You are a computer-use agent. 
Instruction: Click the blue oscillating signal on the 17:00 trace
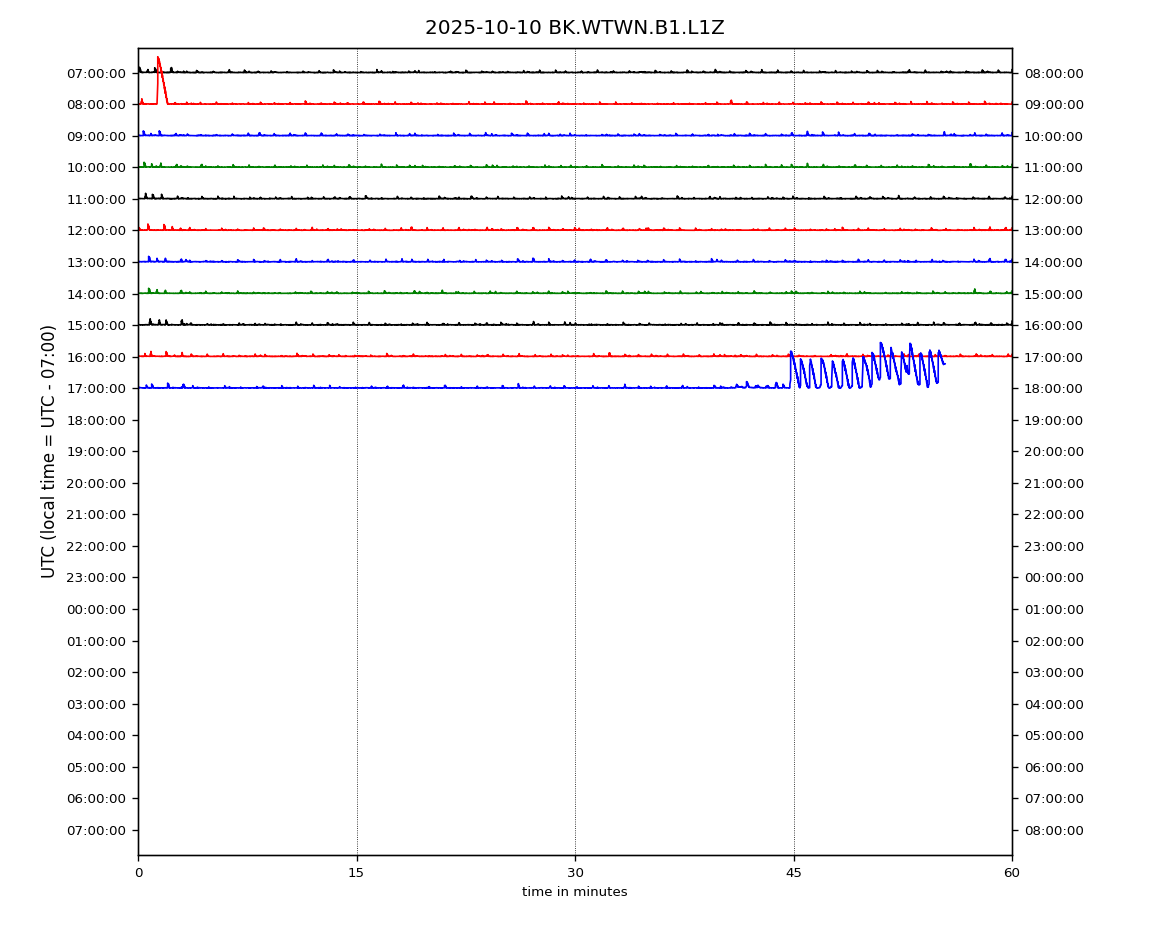click(865, 368)
